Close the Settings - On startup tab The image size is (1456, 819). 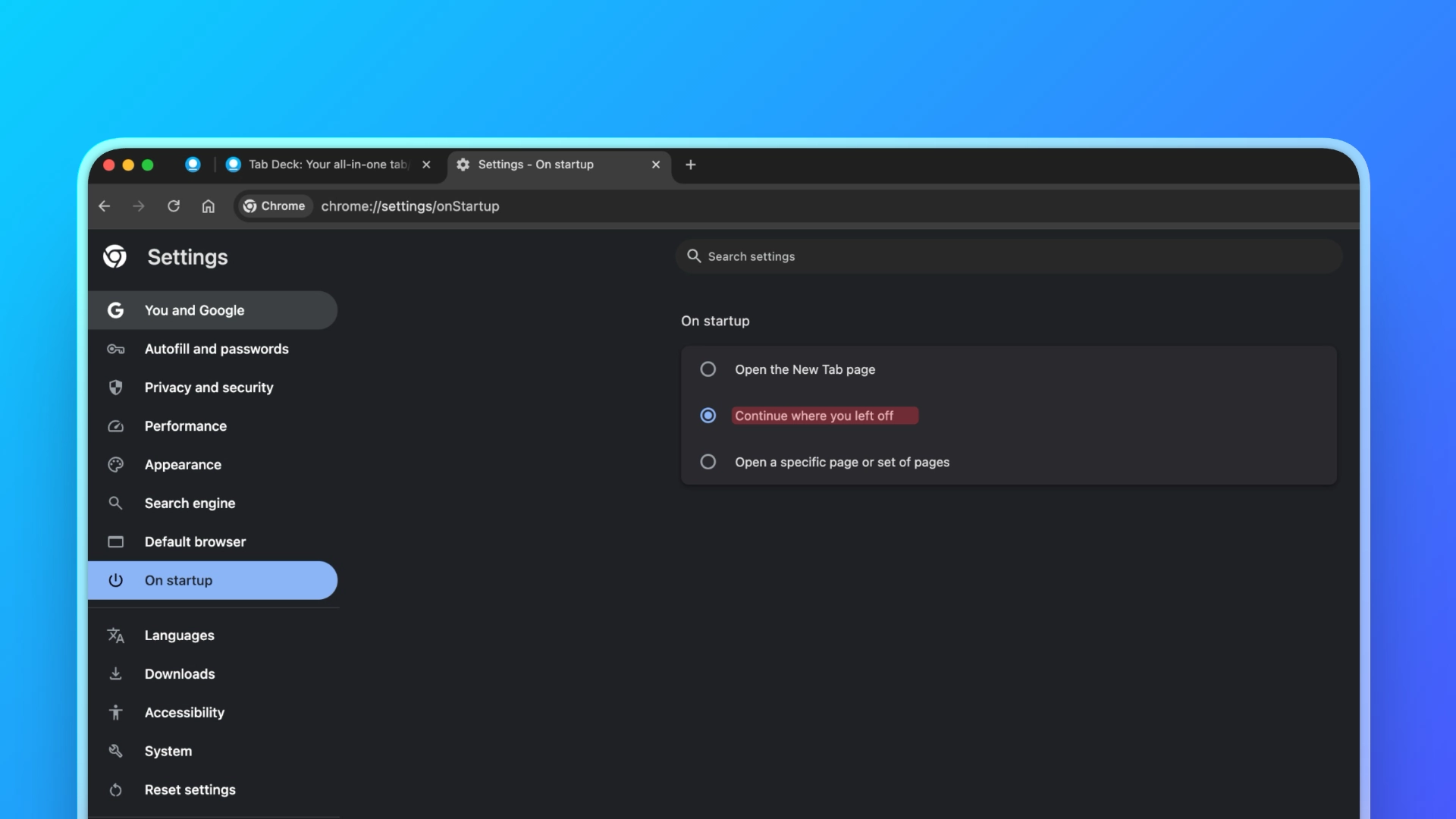[656, 165]
